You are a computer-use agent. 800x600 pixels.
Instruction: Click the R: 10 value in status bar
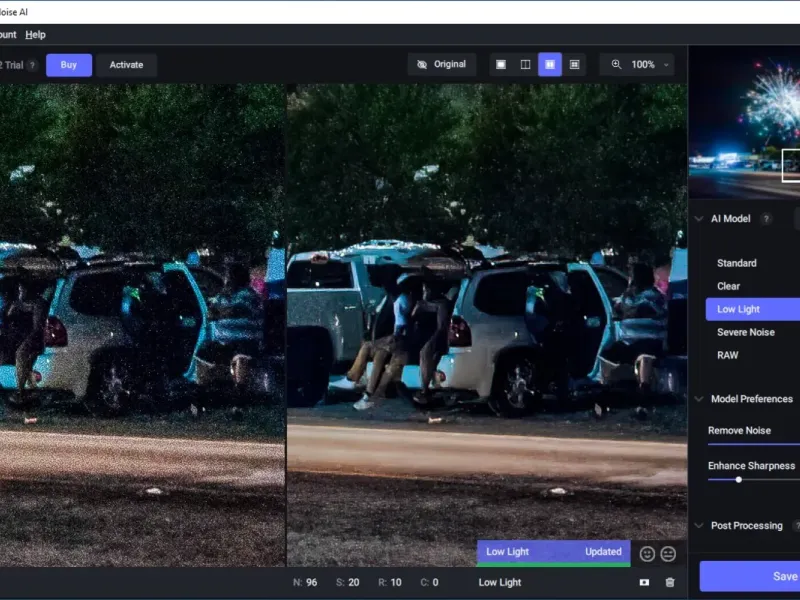point(390,583)
